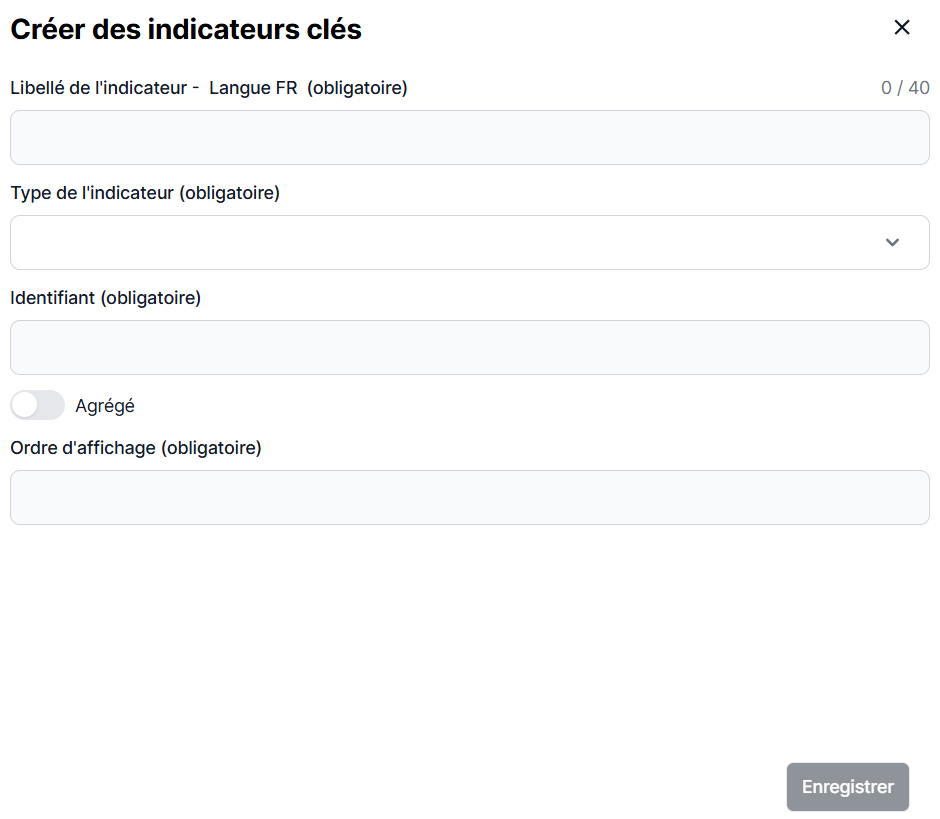Click the word "Identifiant" in its label
The width and height of the screenshot is (940, 819).
tap(54, 298)
